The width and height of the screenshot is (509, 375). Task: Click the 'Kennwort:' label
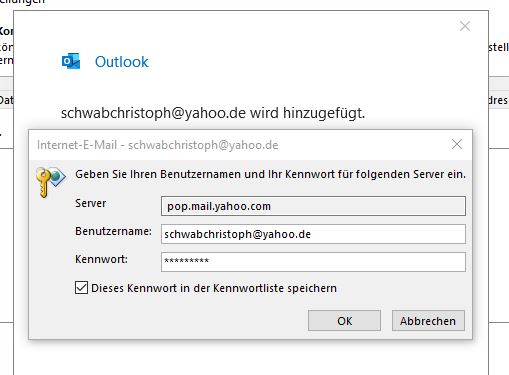[101, 259]
